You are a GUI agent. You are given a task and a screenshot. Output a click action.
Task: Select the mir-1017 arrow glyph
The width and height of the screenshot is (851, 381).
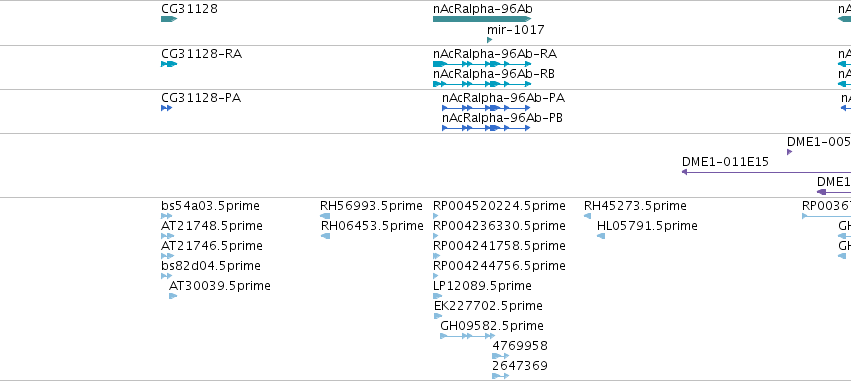pyautogui.click(x=490, y=40)
